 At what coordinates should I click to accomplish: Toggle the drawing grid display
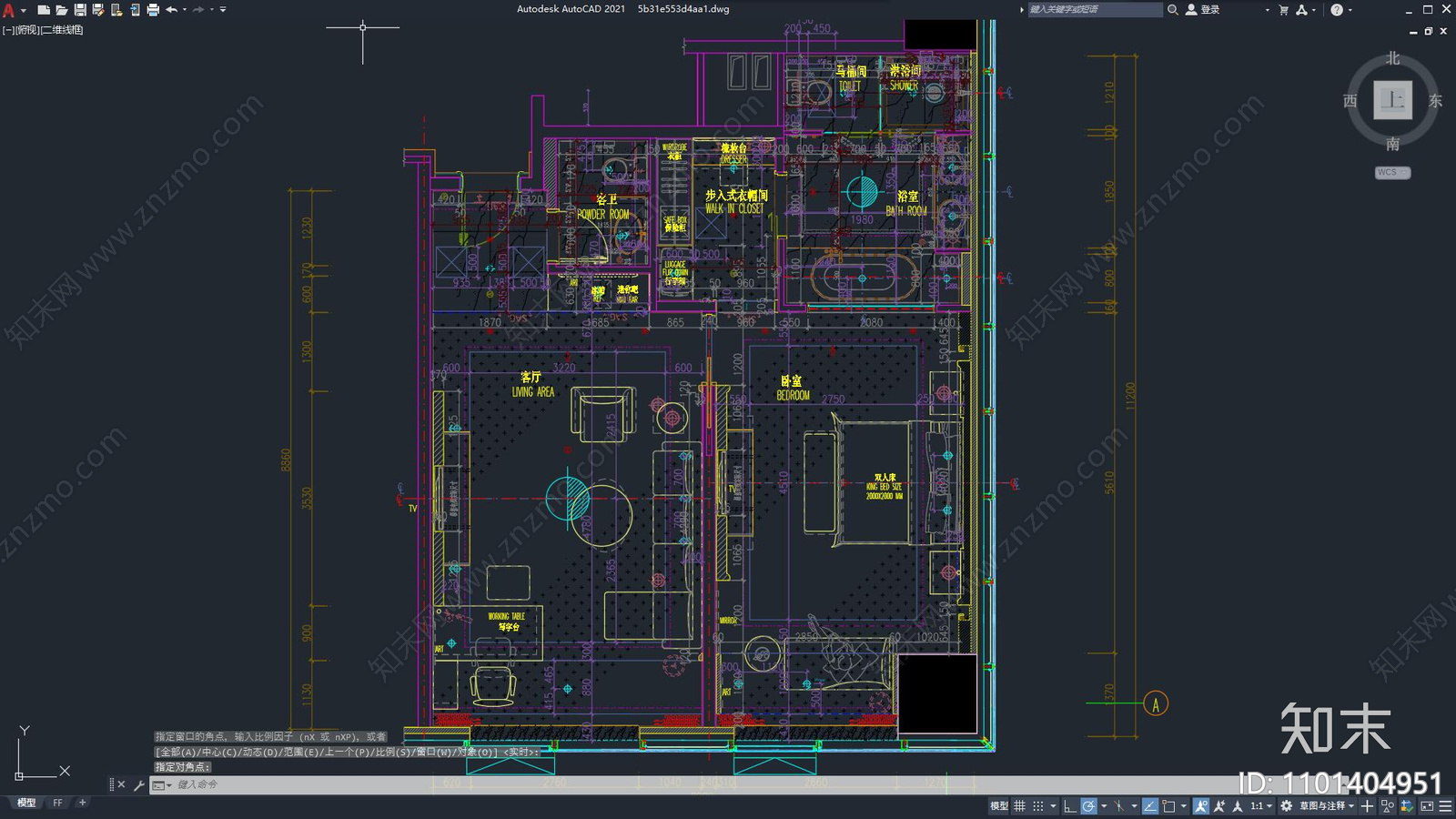1019,805
